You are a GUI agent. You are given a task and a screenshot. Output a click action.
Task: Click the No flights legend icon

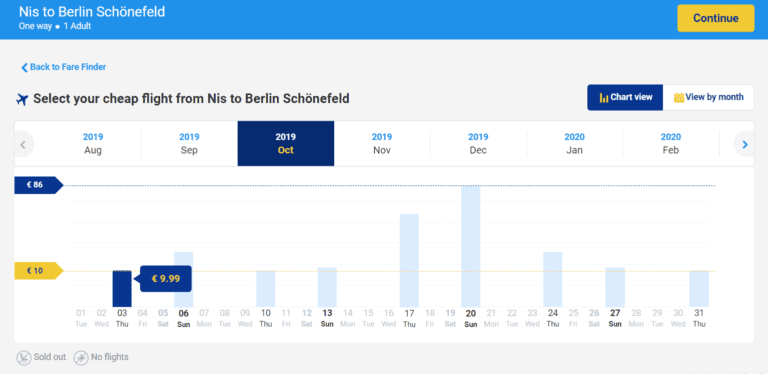[x=81, y=358]
